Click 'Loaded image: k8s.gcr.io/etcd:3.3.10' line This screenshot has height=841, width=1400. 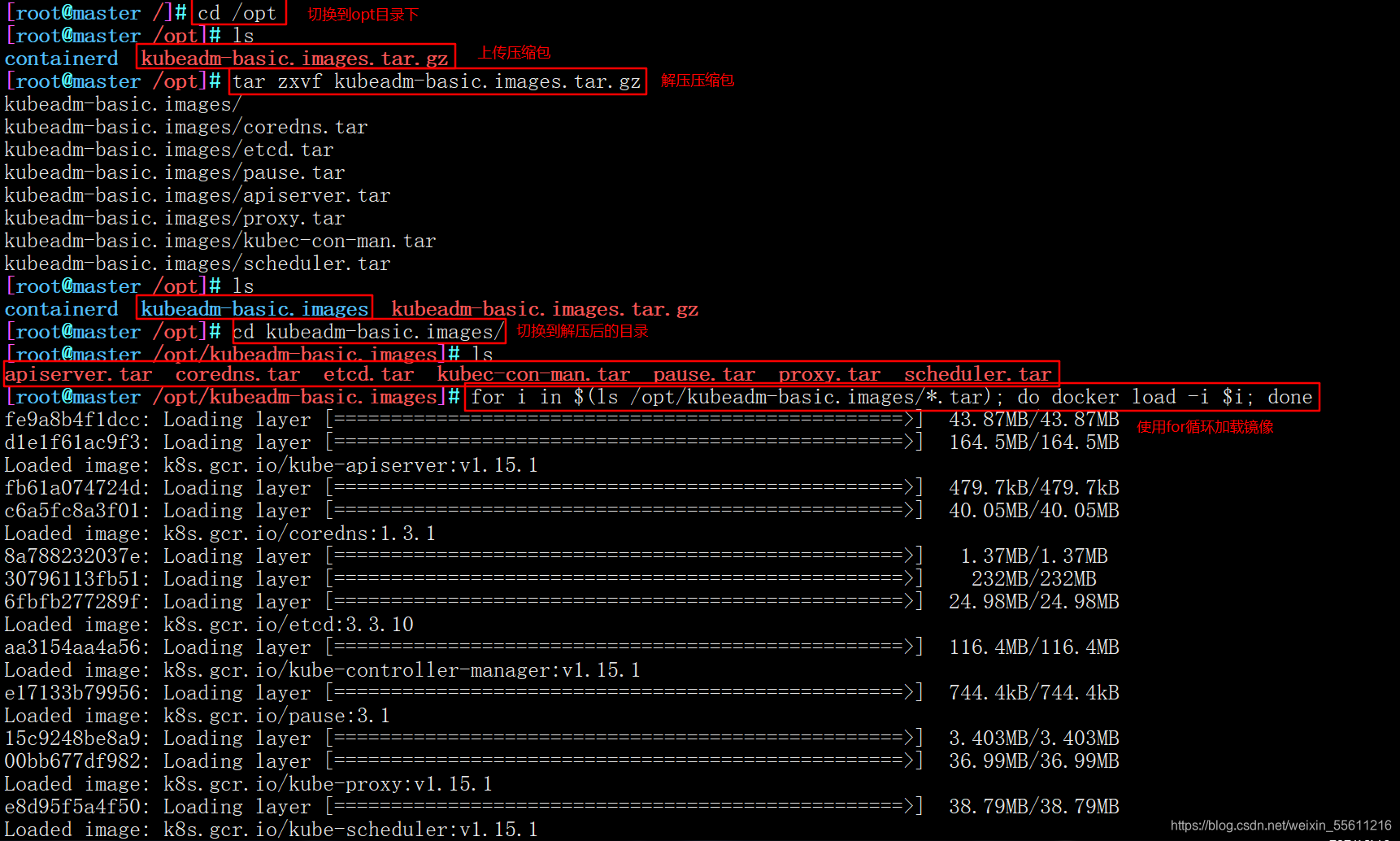pyautogui.click(x=209, y=625)
